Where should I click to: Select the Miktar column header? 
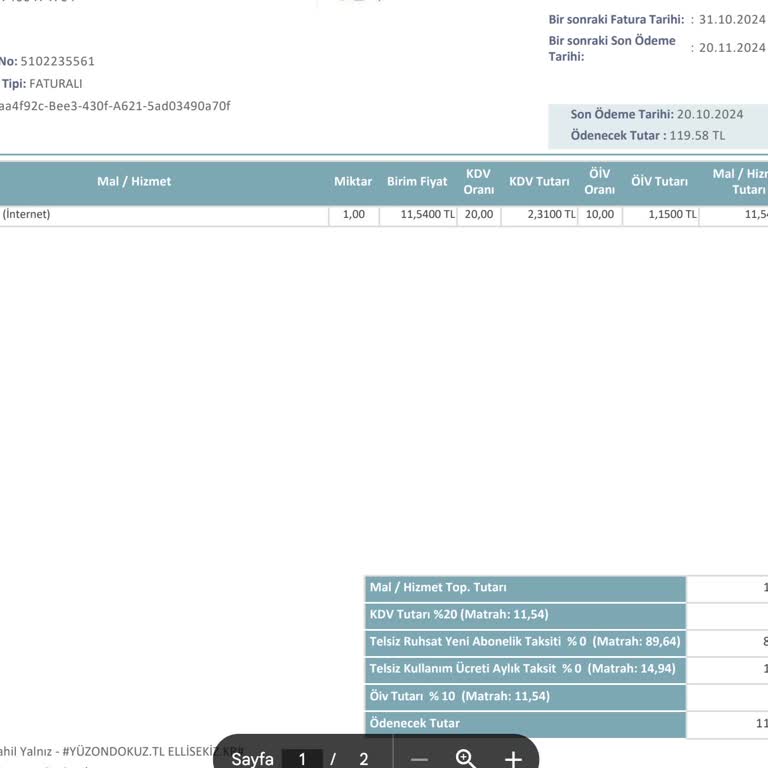[x=353, y=181]
